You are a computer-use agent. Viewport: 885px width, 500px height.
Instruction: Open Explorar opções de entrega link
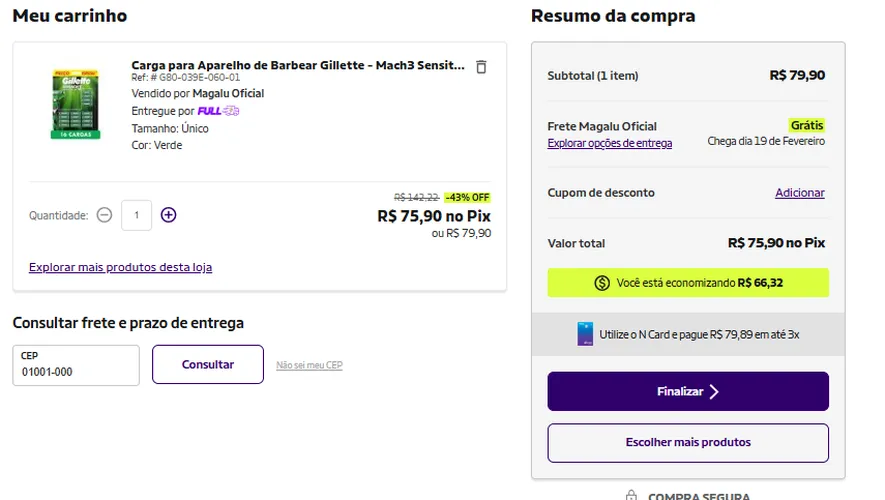click(x=610, y=143)
